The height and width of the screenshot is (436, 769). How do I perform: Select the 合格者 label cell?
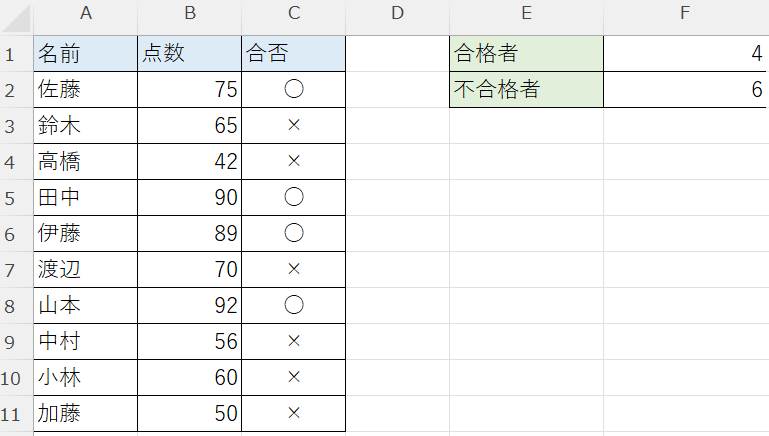pos(526,53)
